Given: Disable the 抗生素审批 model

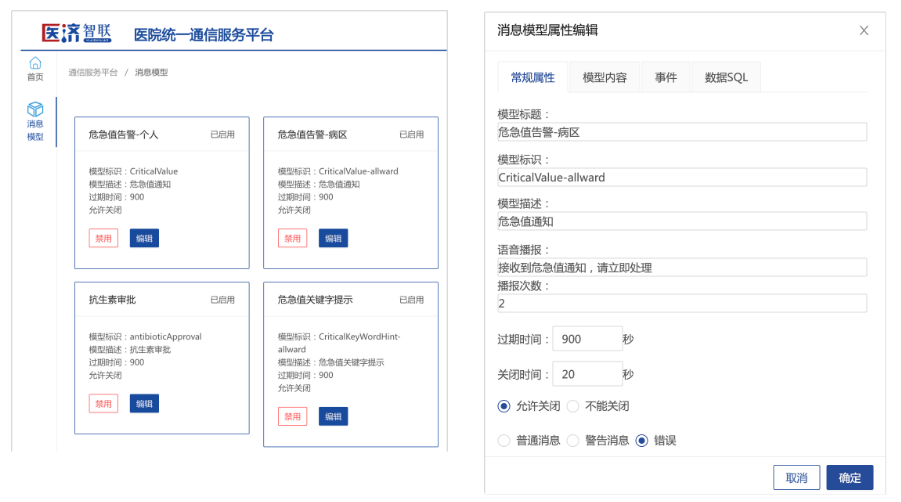Looking at the screenshot, I should (103, 404).
